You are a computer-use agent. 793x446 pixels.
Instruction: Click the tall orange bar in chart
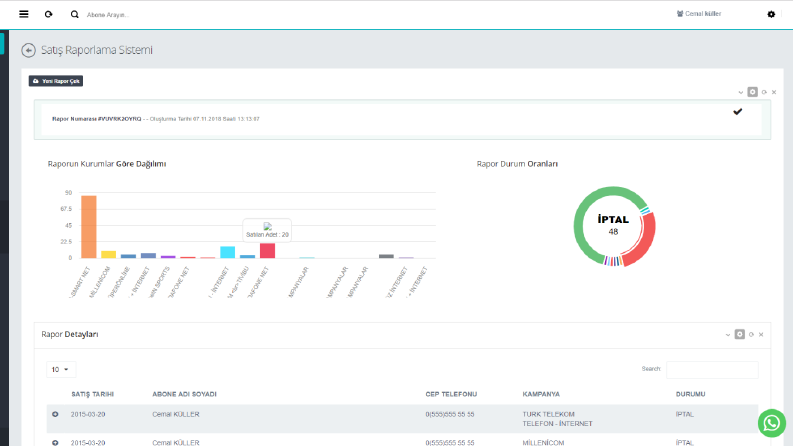(x=89, y=227)
